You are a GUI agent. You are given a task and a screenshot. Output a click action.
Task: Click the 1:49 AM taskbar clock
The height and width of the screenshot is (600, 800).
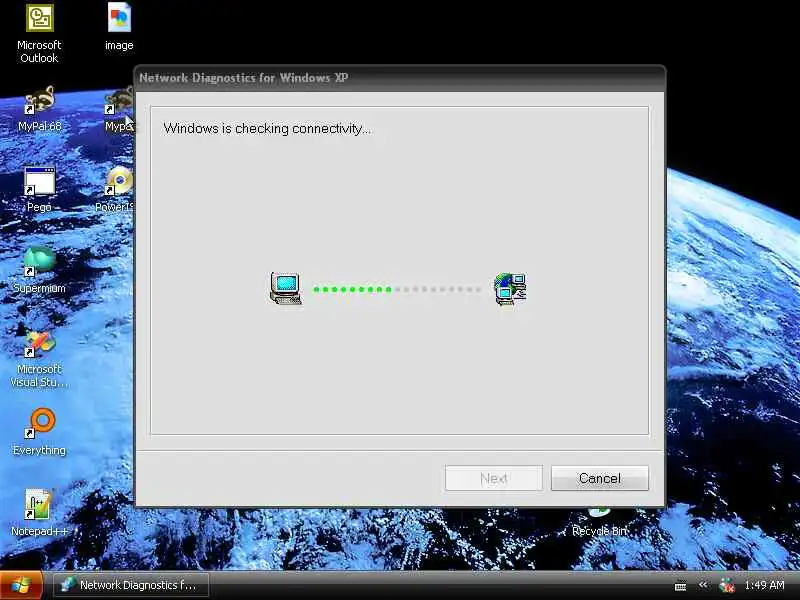point(764,585)
